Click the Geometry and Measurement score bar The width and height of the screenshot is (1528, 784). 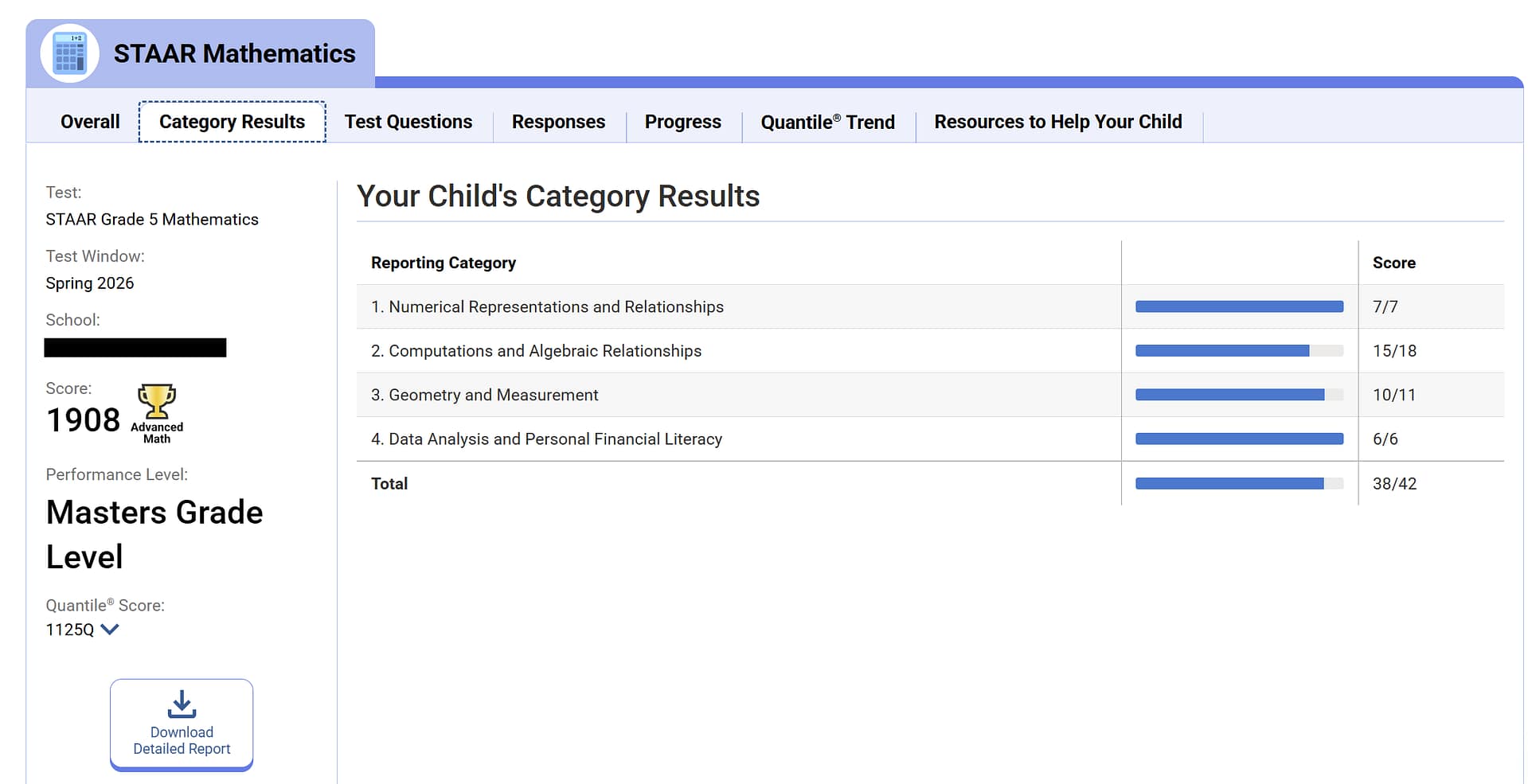[1239, 395]
